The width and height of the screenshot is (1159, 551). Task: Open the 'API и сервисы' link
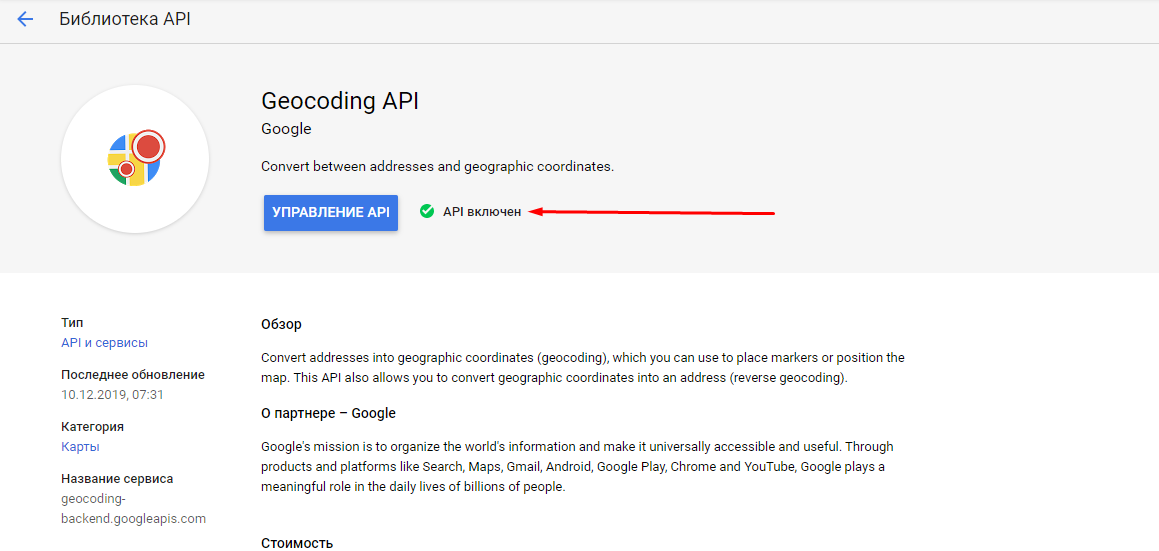[x=104, y=343]
